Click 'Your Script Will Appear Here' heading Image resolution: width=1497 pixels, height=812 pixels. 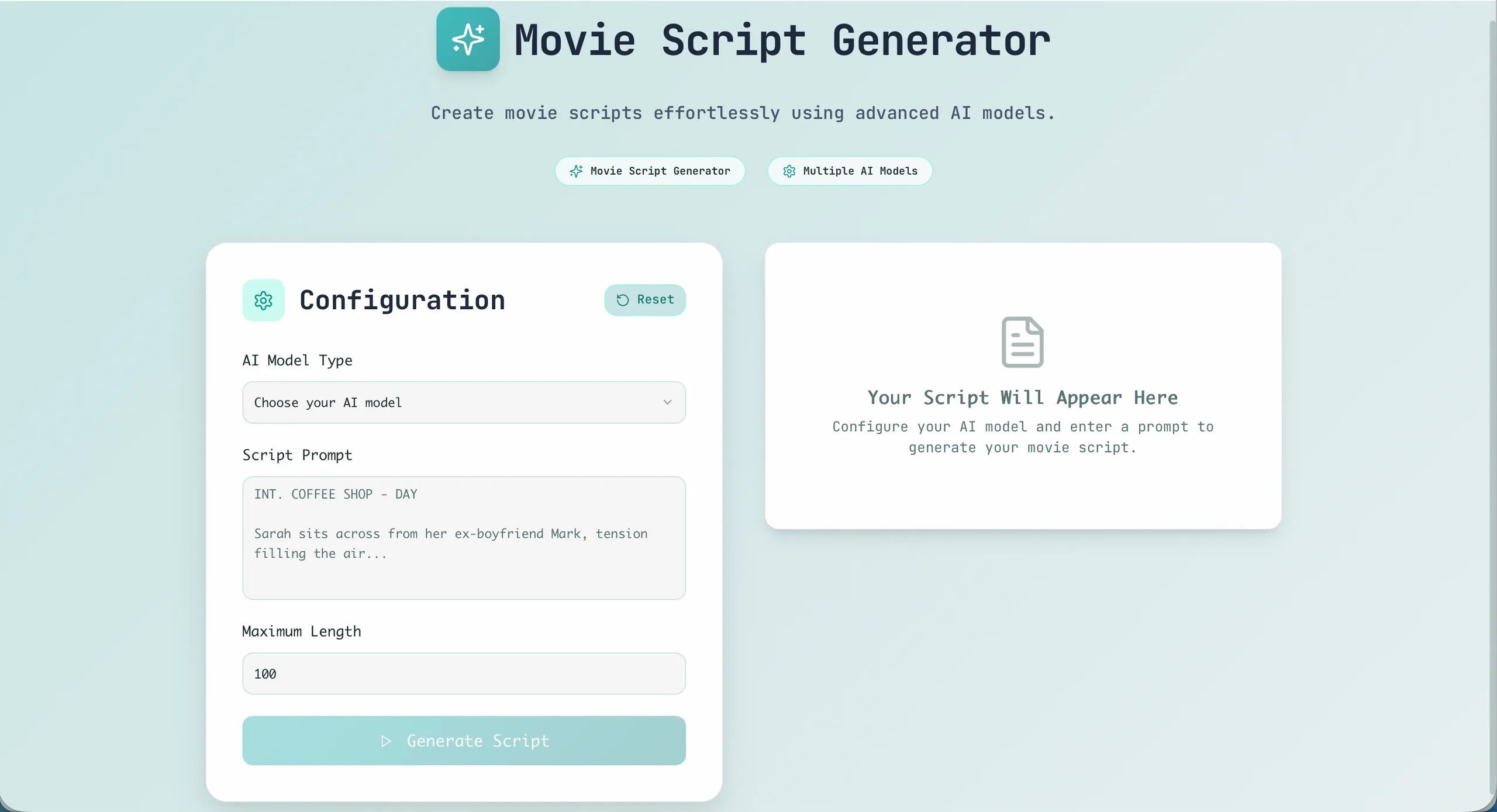tap(1022, 398)
